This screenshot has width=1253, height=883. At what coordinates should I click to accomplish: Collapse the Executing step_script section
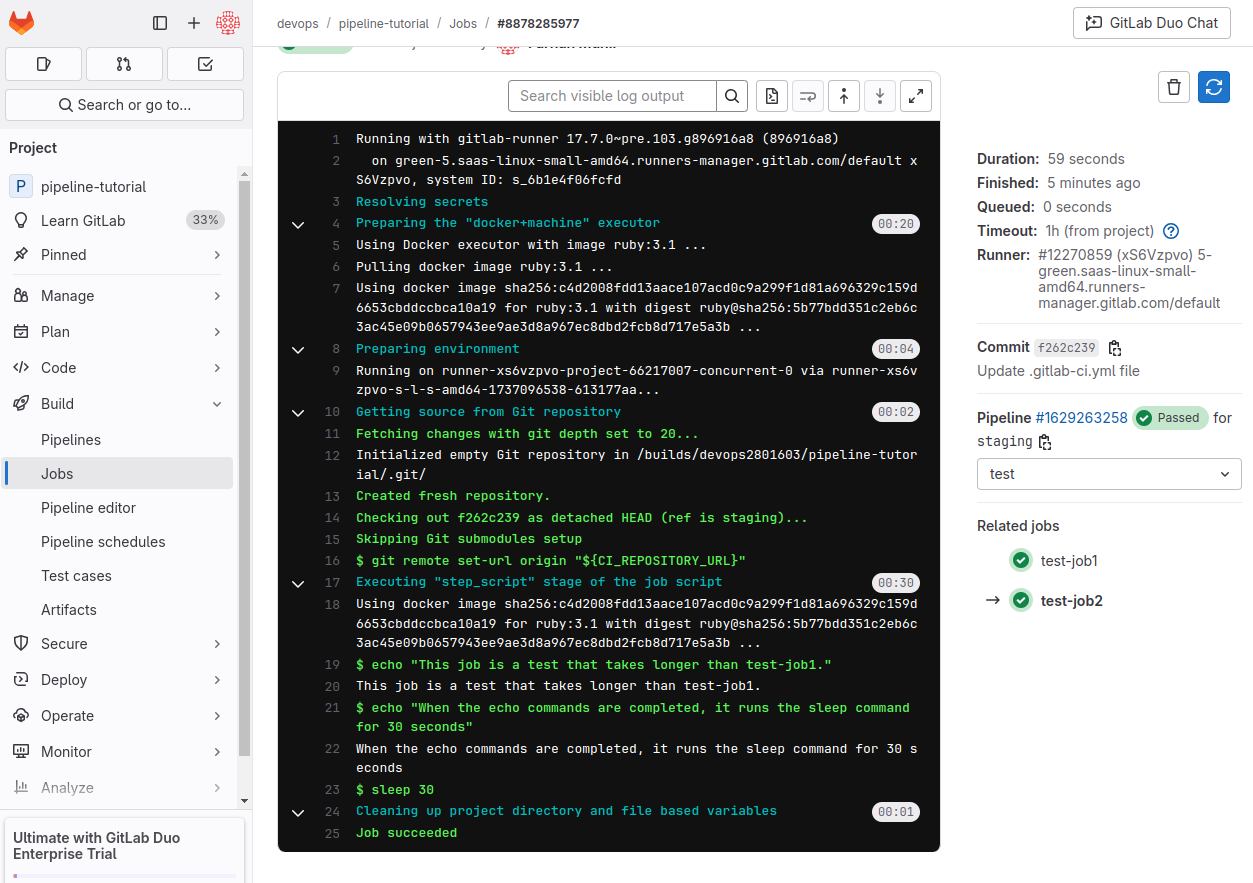[297, 583]
